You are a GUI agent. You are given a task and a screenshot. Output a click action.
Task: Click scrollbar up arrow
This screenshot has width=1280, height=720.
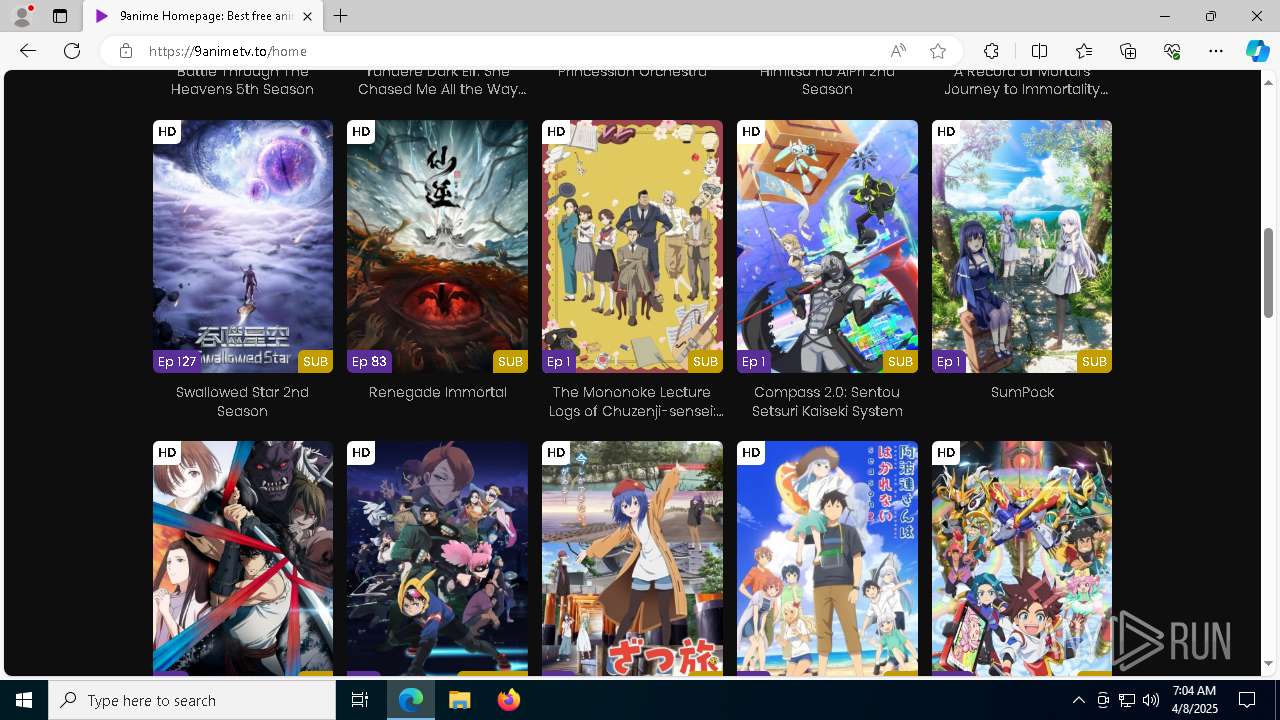tap(1268, 81)
